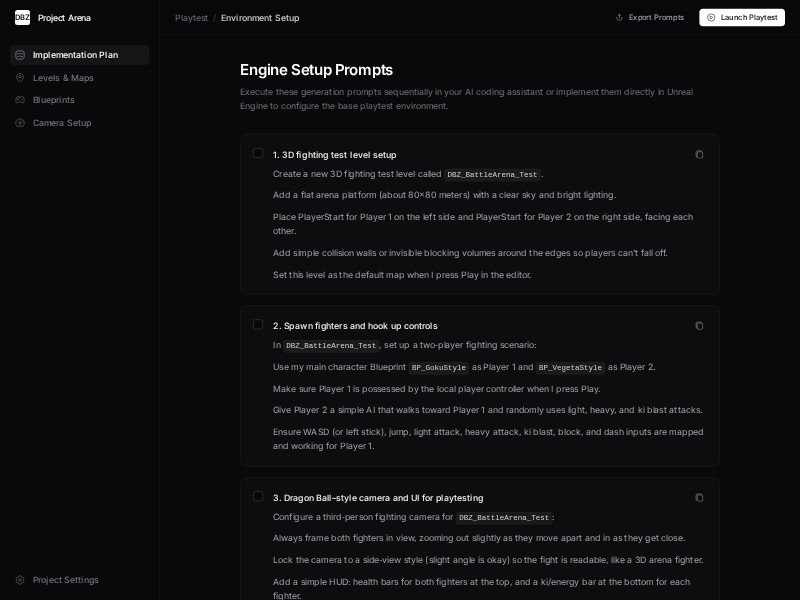Image resolution: width=800 pixels, height=600 pixels.
Task: Tick the Dragon Ball-style camera and UI checkbox
Action: (x=258, y=496)
